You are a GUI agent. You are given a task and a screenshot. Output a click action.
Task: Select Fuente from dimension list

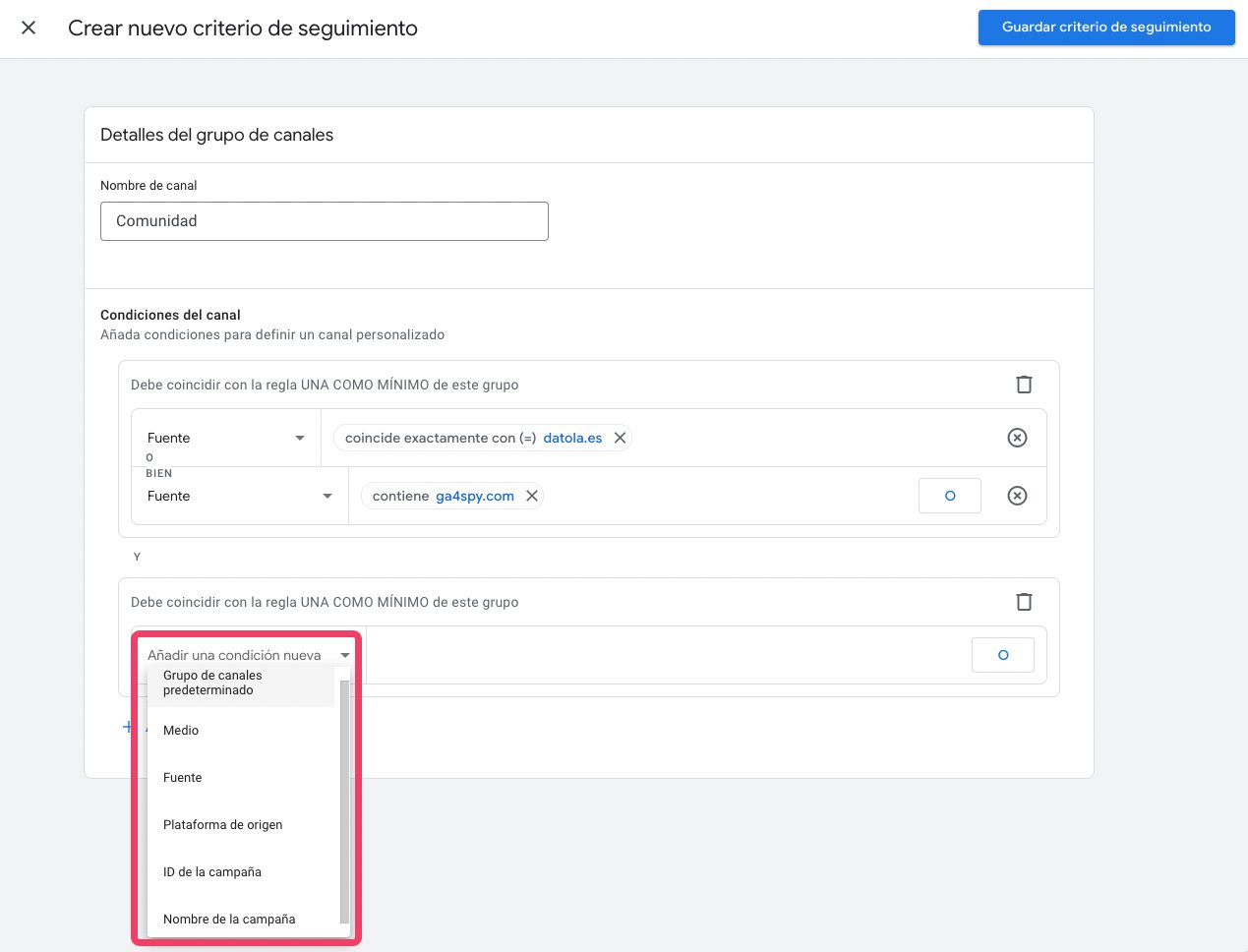point(241,777)
